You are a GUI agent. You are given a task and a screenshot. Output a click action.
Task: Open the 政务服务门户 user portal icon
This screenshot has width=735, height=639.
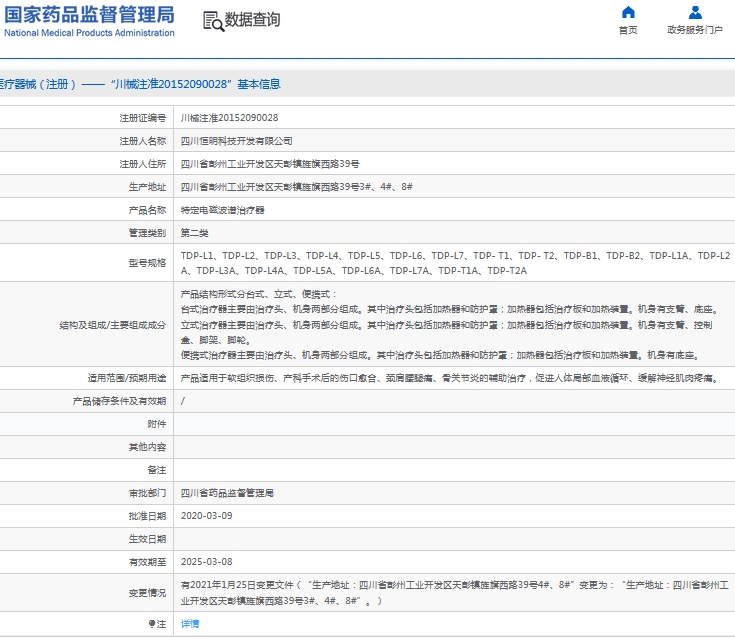coord(695,12)
